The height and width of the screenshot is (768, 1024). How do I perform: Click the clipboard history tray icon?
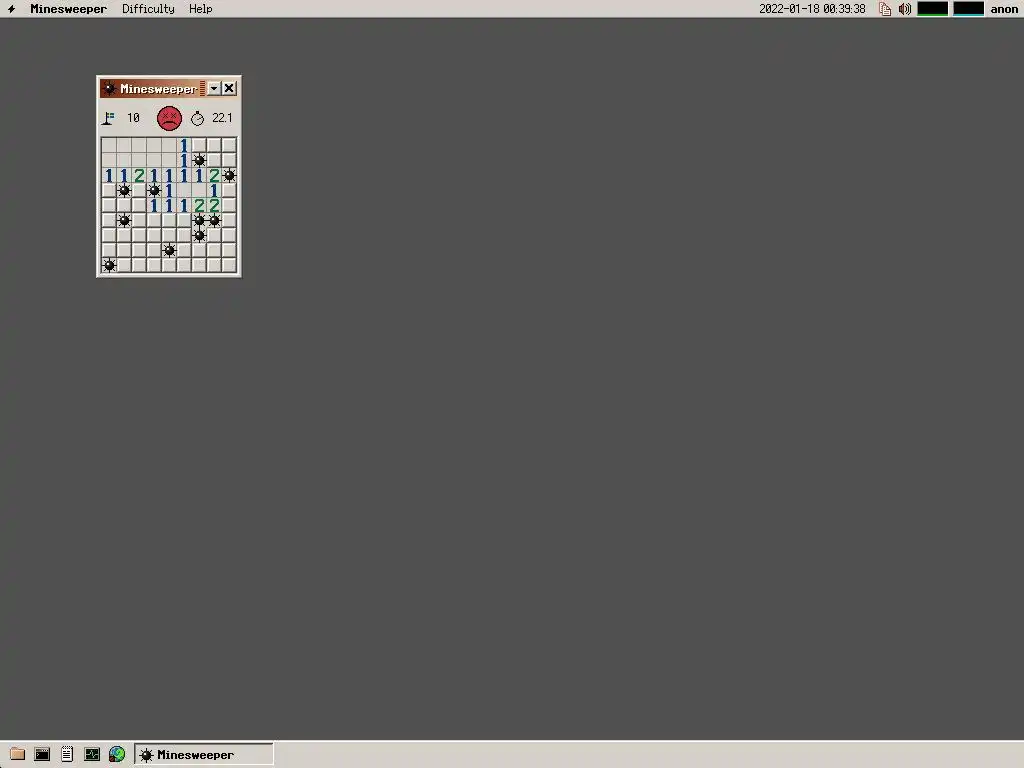(885, 8)
